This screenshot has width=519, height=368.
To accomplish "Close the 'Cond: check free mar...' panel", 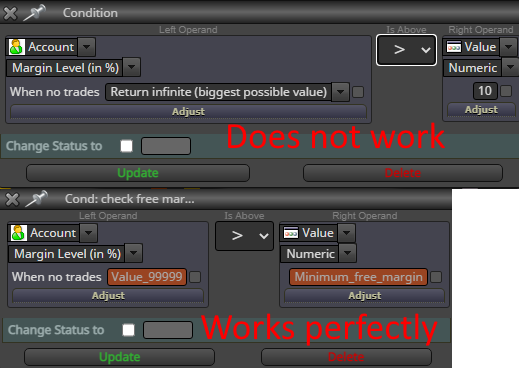I will pyautogui.click(x=12, y=199).
